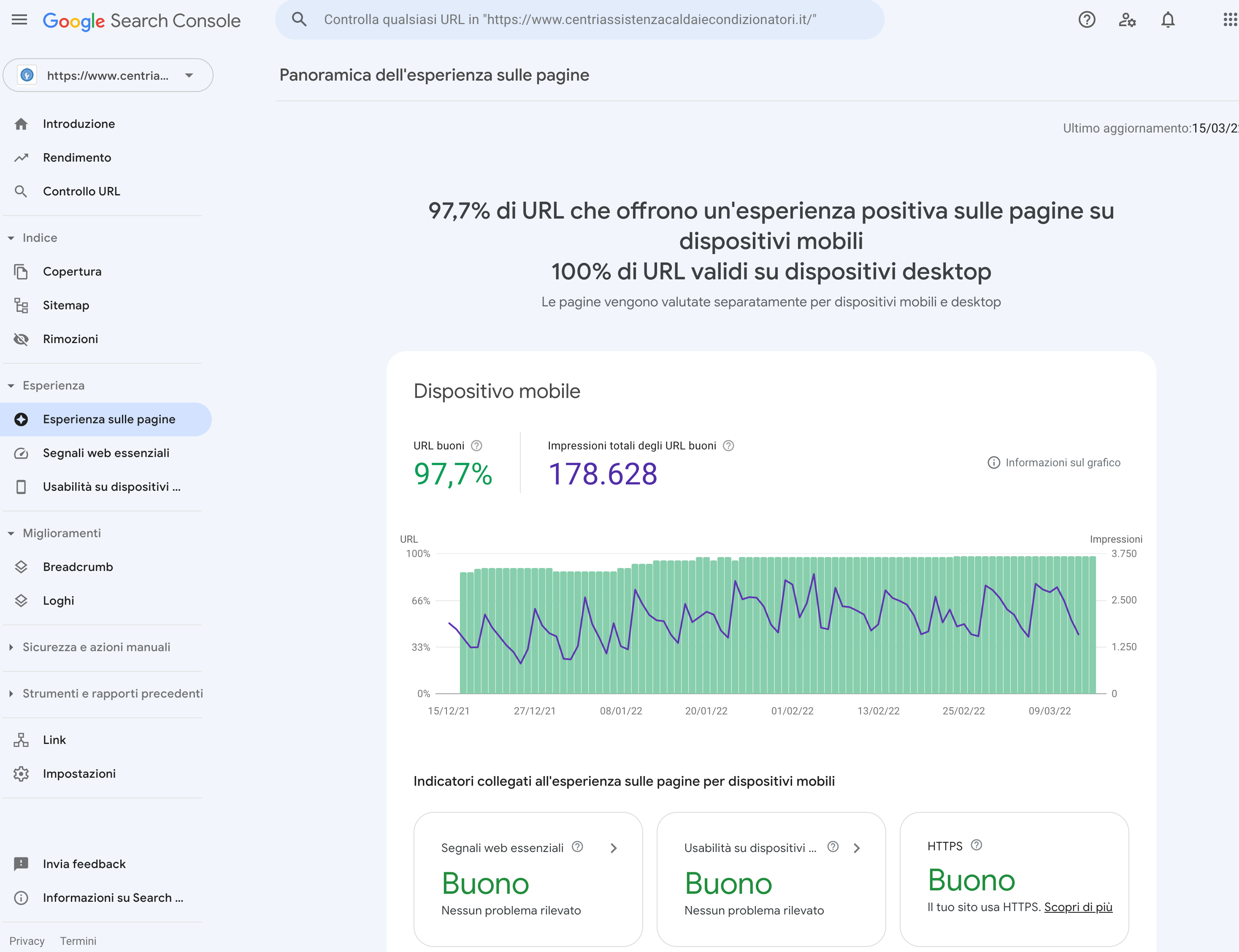
Task: Open Rimozioni
Action: [71, 339]
